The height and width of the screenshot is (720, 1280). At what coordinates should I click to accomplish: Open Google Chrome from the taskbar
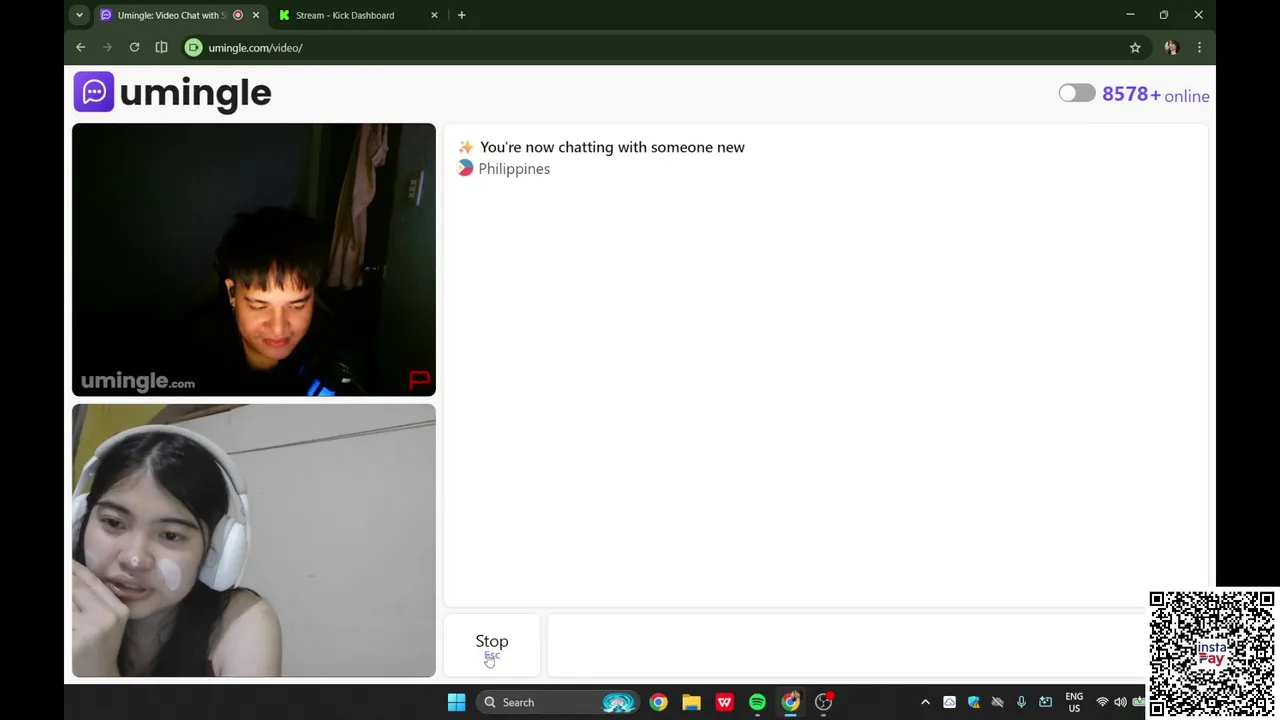tap(658, 702)
